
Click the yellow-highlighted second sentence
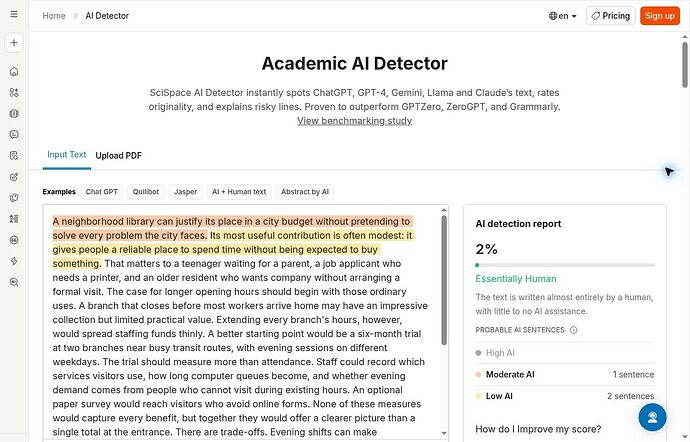pos(232,249)
